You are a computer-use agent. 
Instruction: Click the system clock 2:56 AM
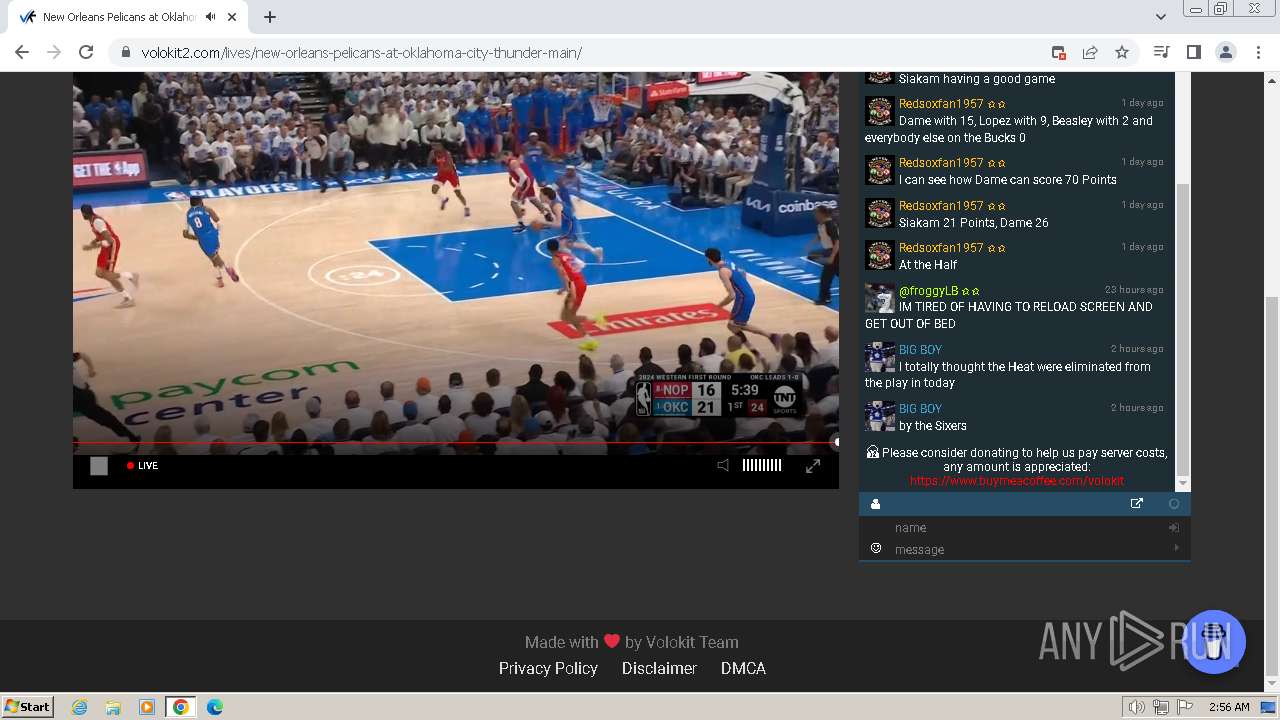(1229, 707)
